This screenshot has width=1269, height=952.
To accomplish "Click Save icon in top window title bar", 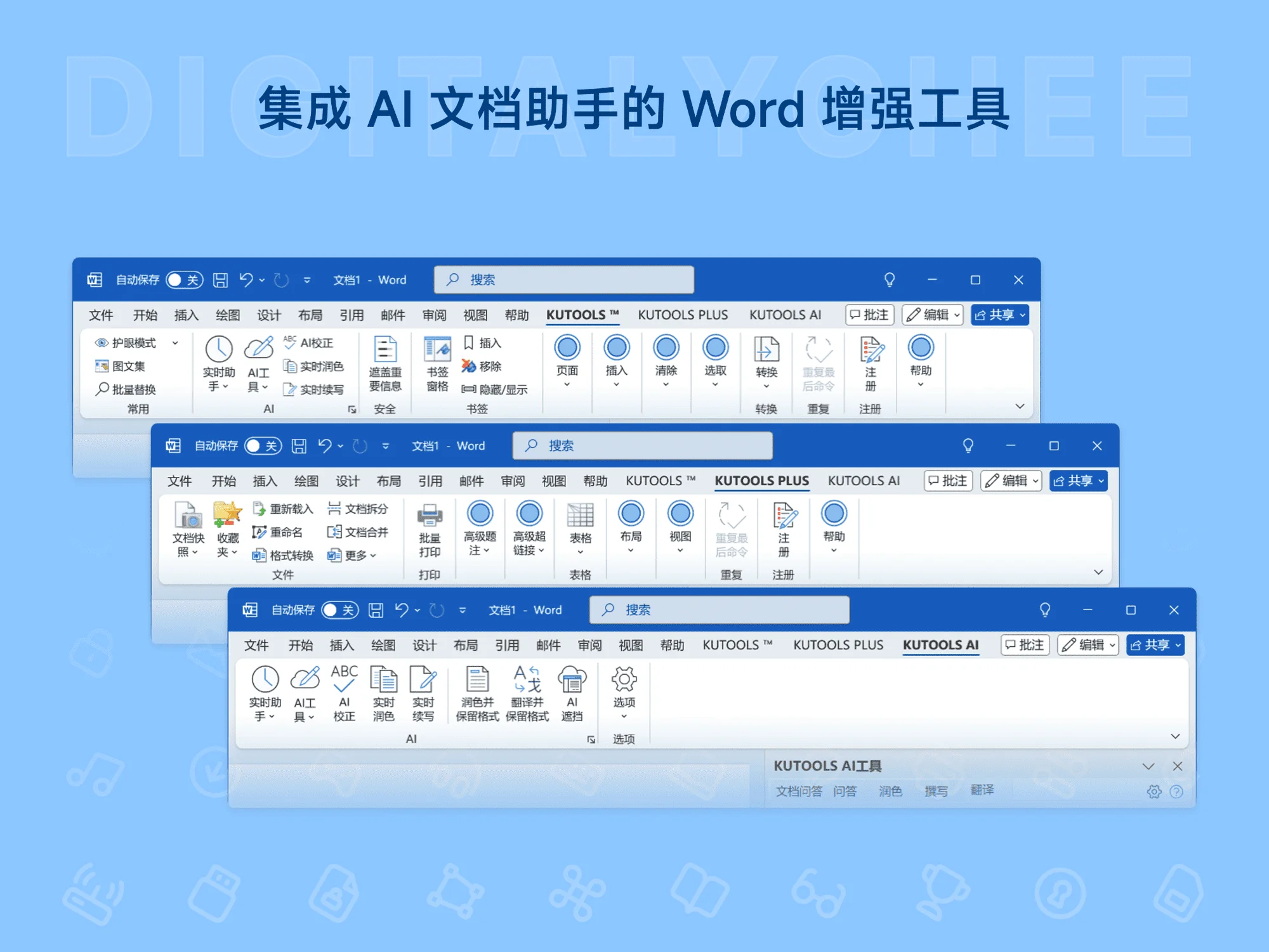I will 220,280.
